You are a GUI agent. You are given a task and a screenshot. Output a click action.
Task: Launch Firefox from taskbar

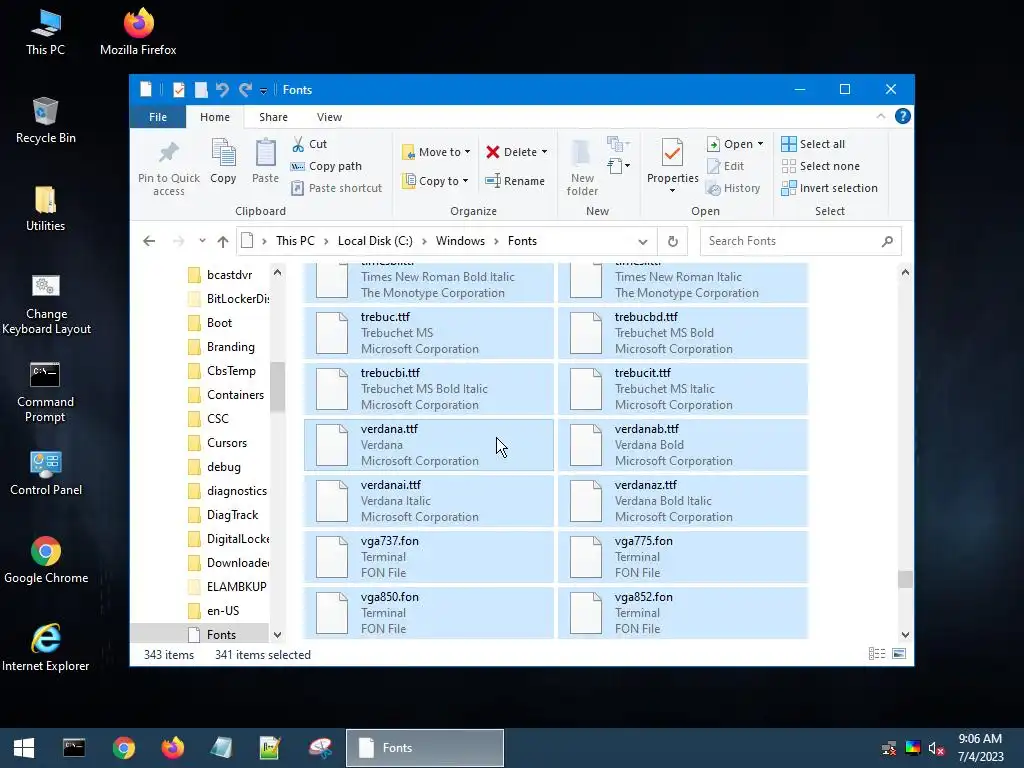(172, 748)
